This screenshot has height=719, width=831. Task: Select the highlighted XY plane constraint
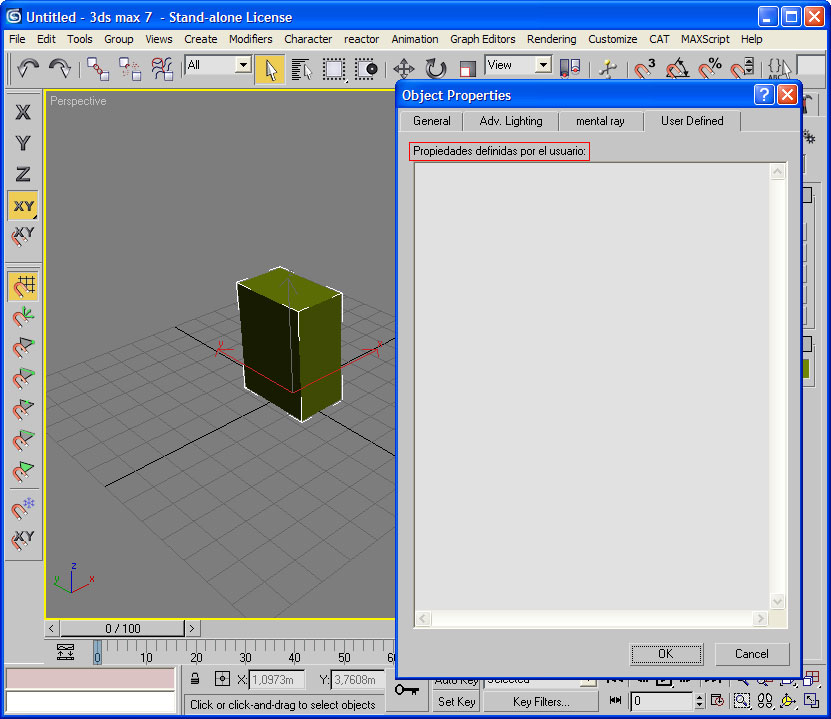23,206
